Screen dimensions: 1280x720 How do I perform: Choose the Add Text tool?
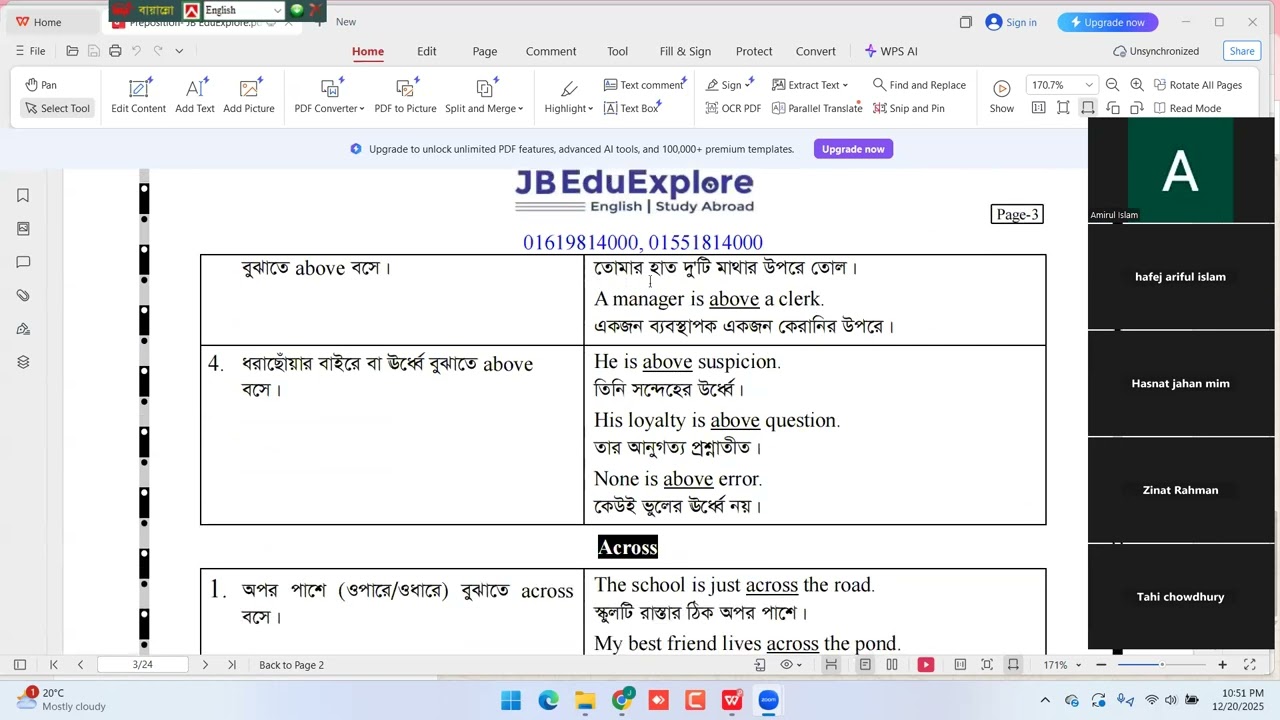pos(195,96)
